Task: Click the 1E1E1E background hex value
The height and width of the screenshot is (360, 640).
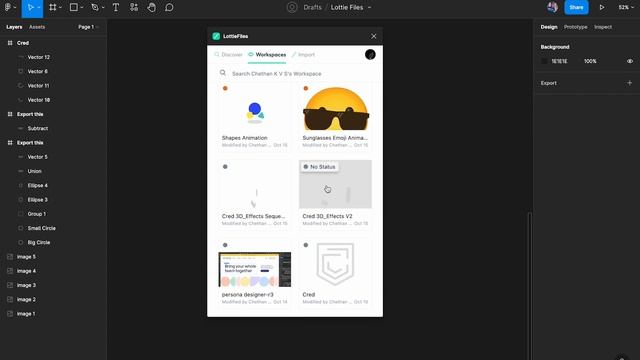Action: [559, 61]
